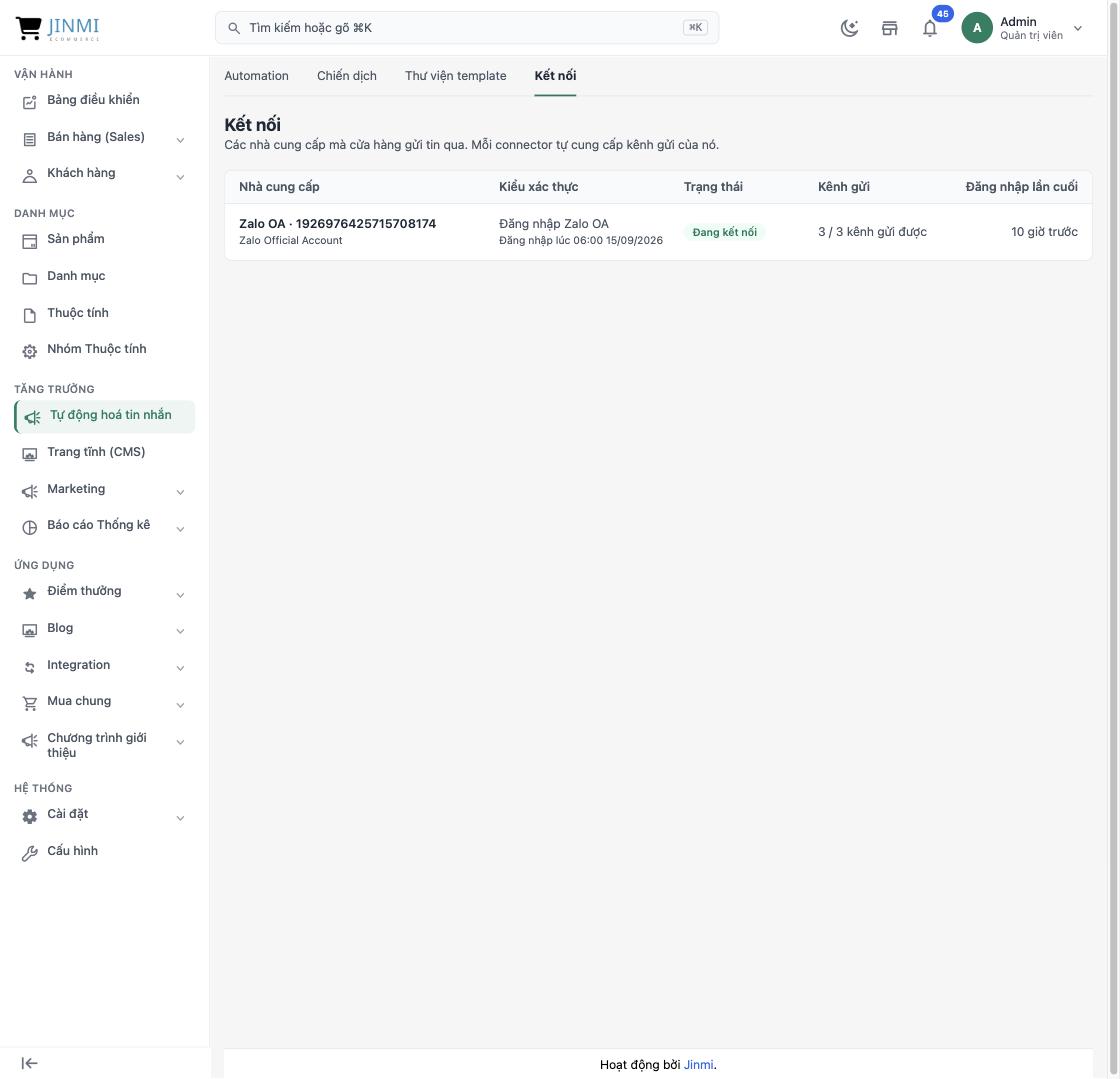1120x1079 pixels.
Task: Expand the Cài đặt section chevron
Action: [x=180, y=818]
